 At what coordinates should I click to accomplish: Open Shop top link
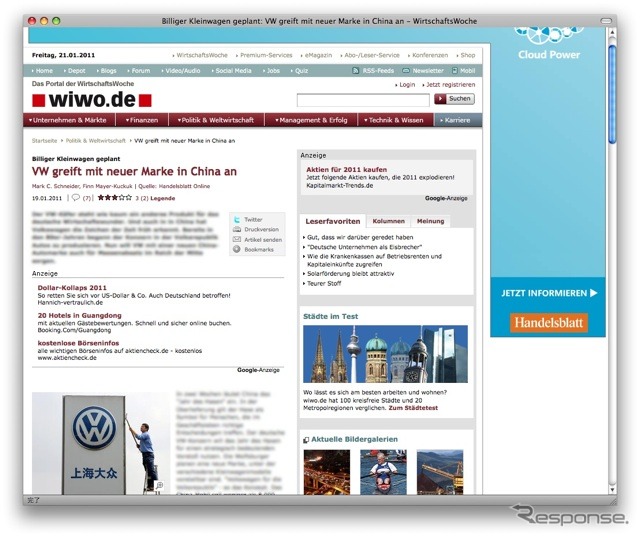(x=468, y=55)
